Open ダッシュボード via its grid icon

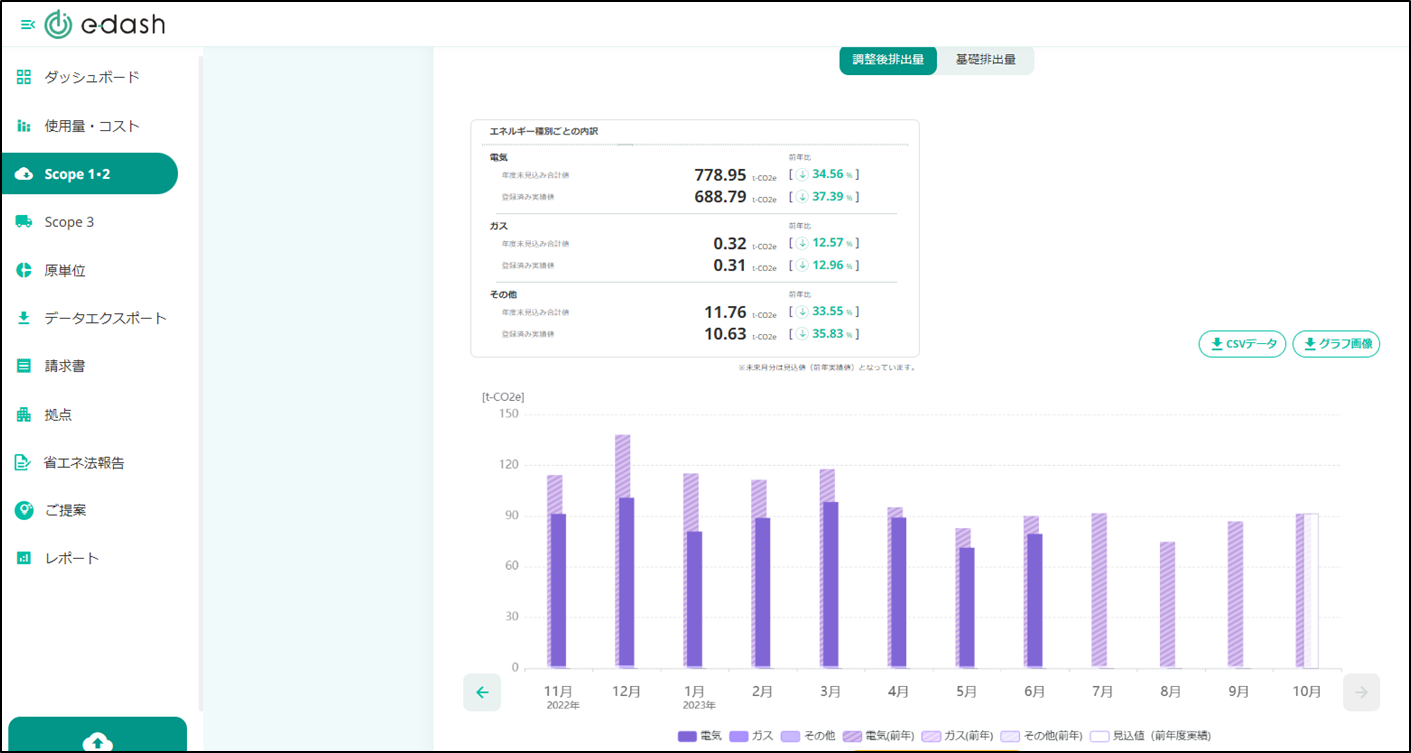click(24, 77)
